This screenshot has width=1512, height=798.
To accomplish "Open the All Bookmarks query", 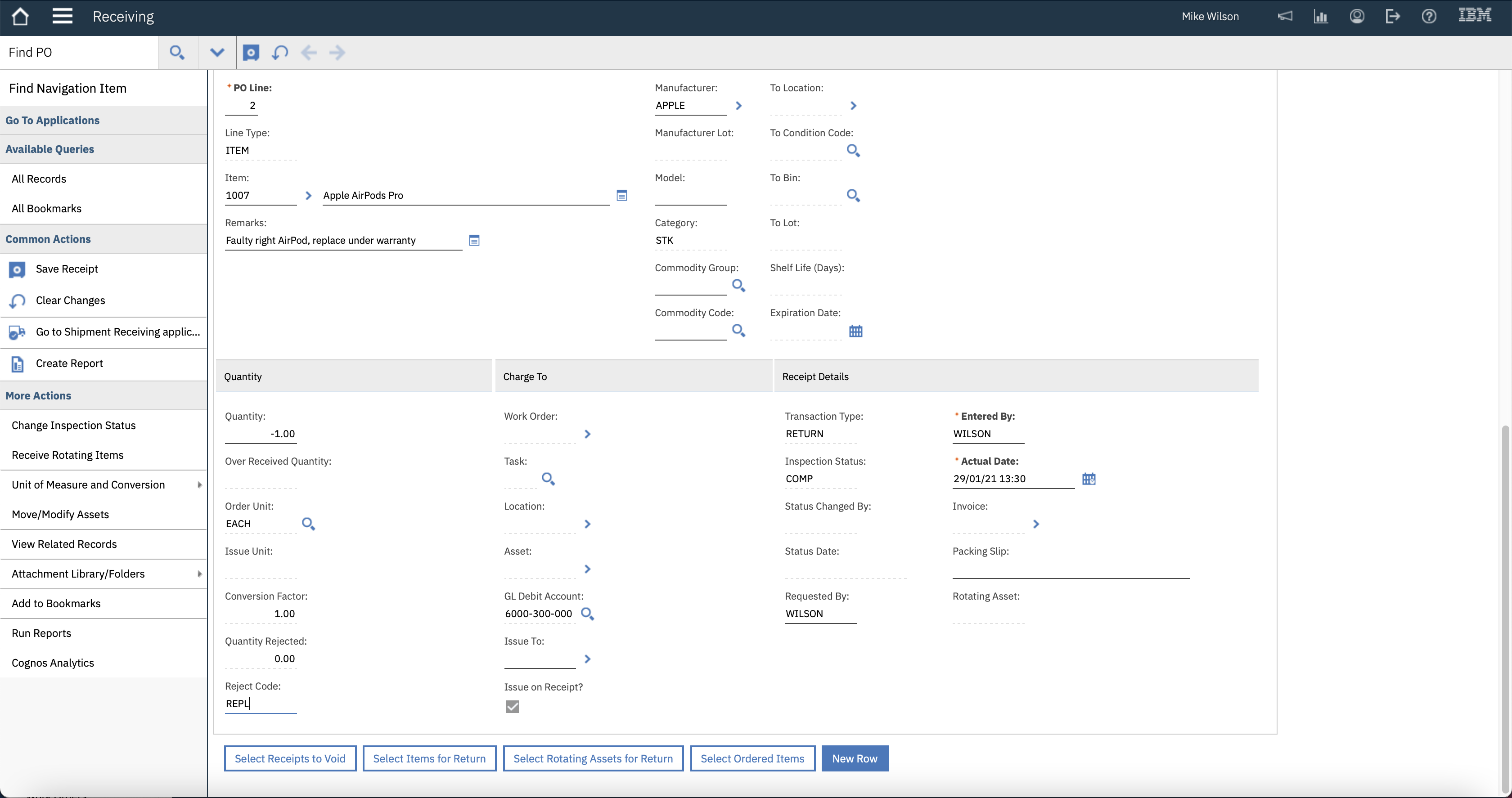I will (46, 208).
